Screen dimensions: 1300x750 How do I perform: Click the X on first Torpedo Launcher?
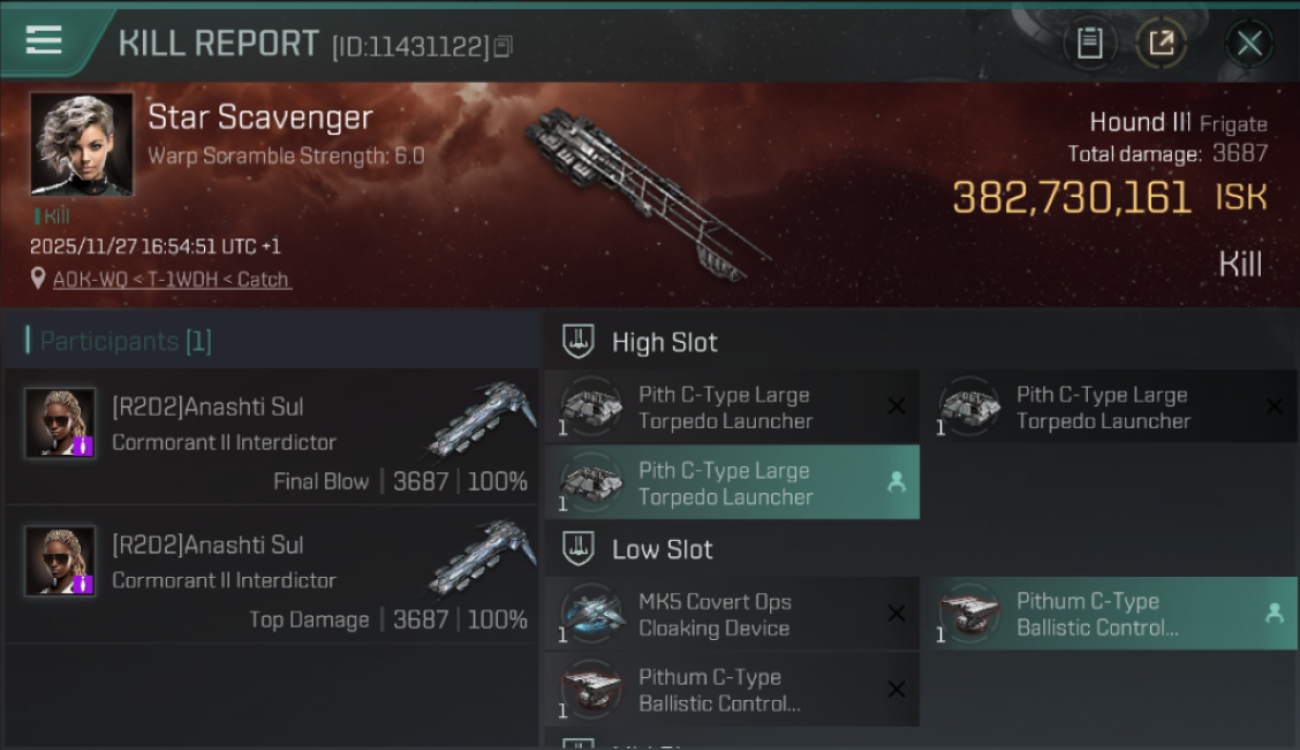[896, 406]
